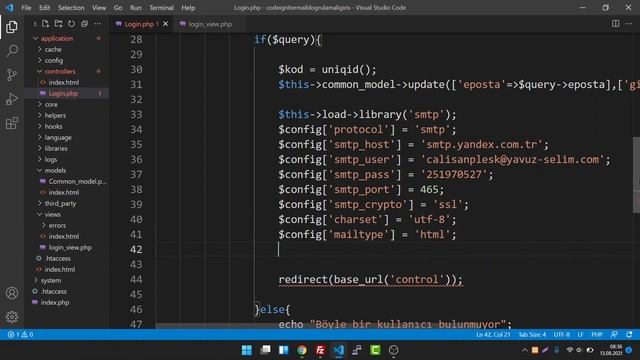
Task: Expand the logs folder
Action: pos(51,159)
